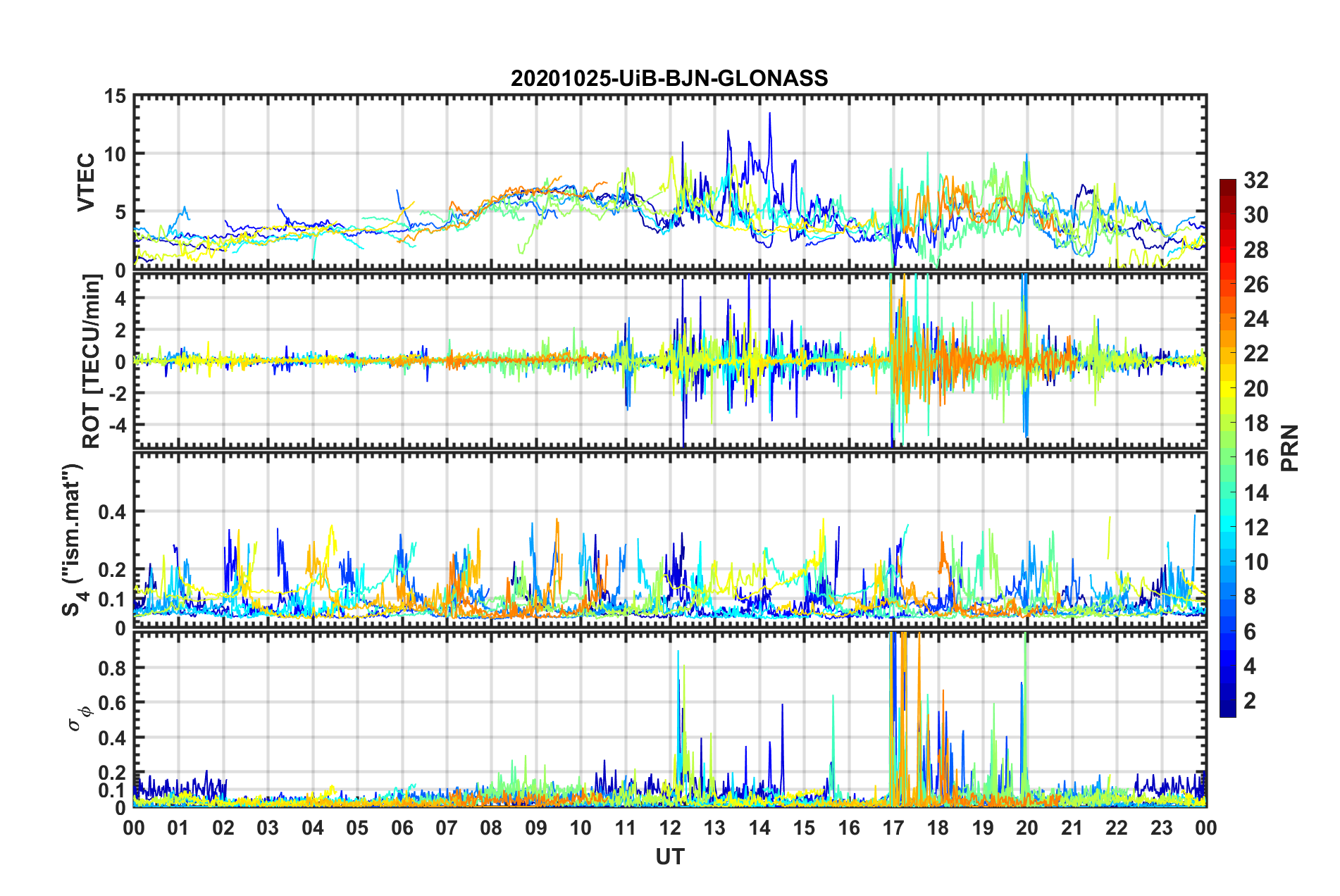The width and height of the screenshot is (1340, 896).
Task: Click x-axis tick label 07
Action: tap(447, 828)
